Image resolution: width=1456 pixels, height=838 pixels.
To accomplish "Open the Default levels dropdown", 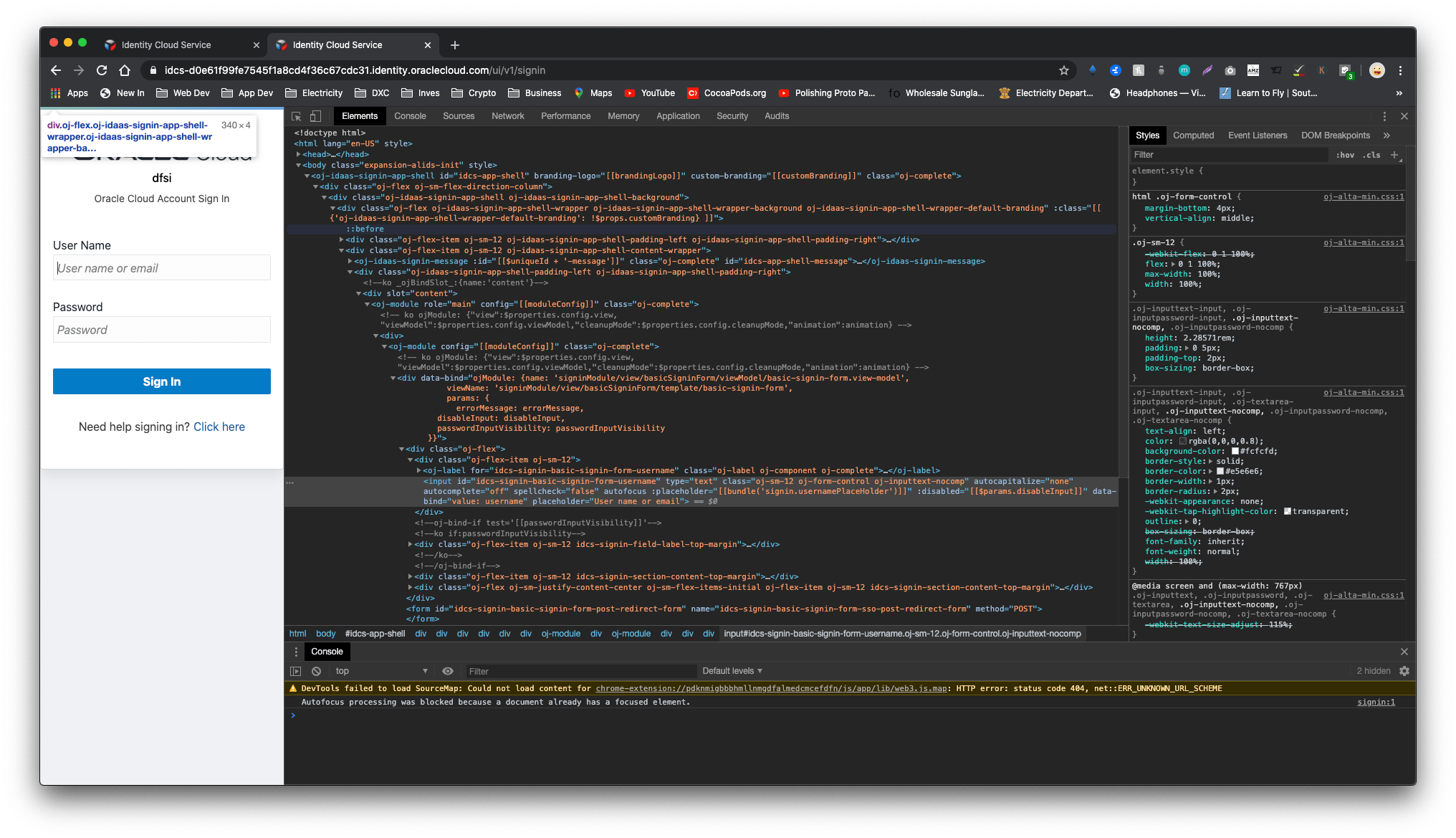I will (x=732, y=671).
